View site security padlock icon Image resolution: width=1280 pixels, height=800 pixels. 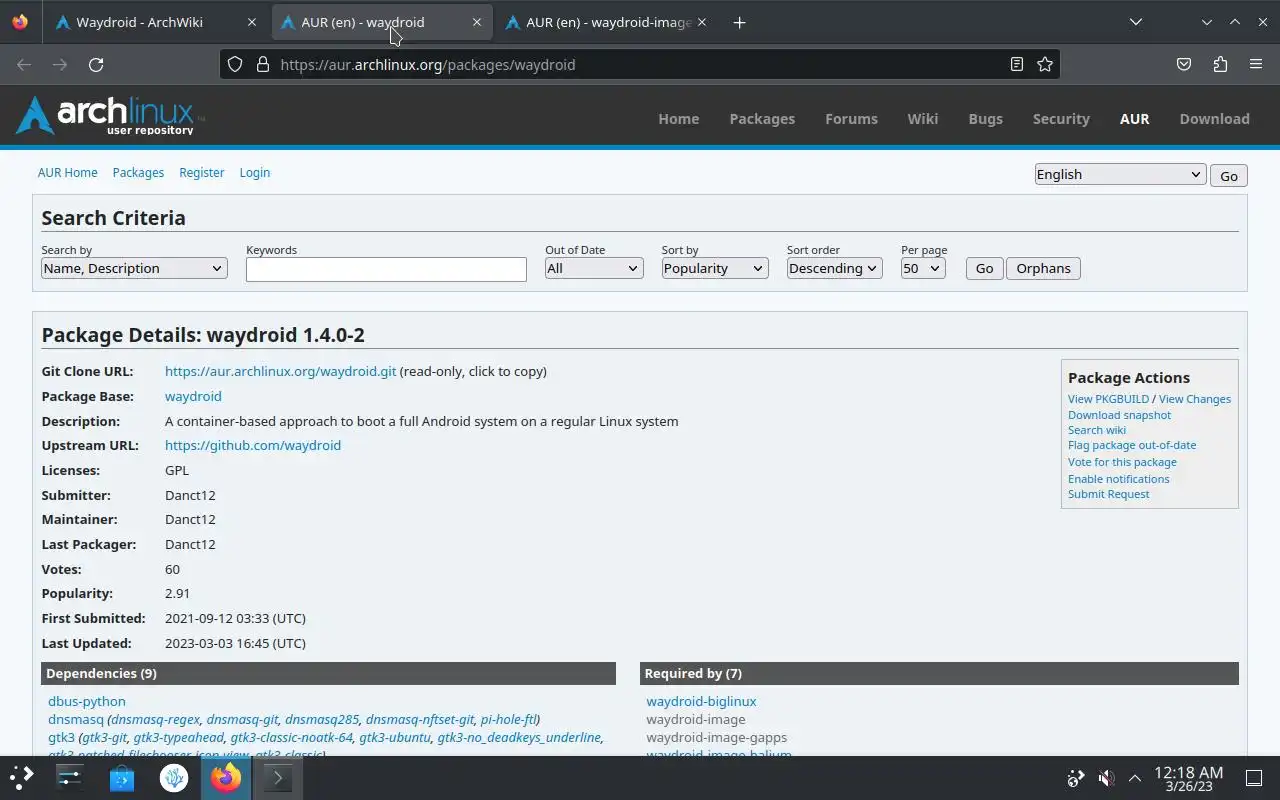tap(263, 64)
